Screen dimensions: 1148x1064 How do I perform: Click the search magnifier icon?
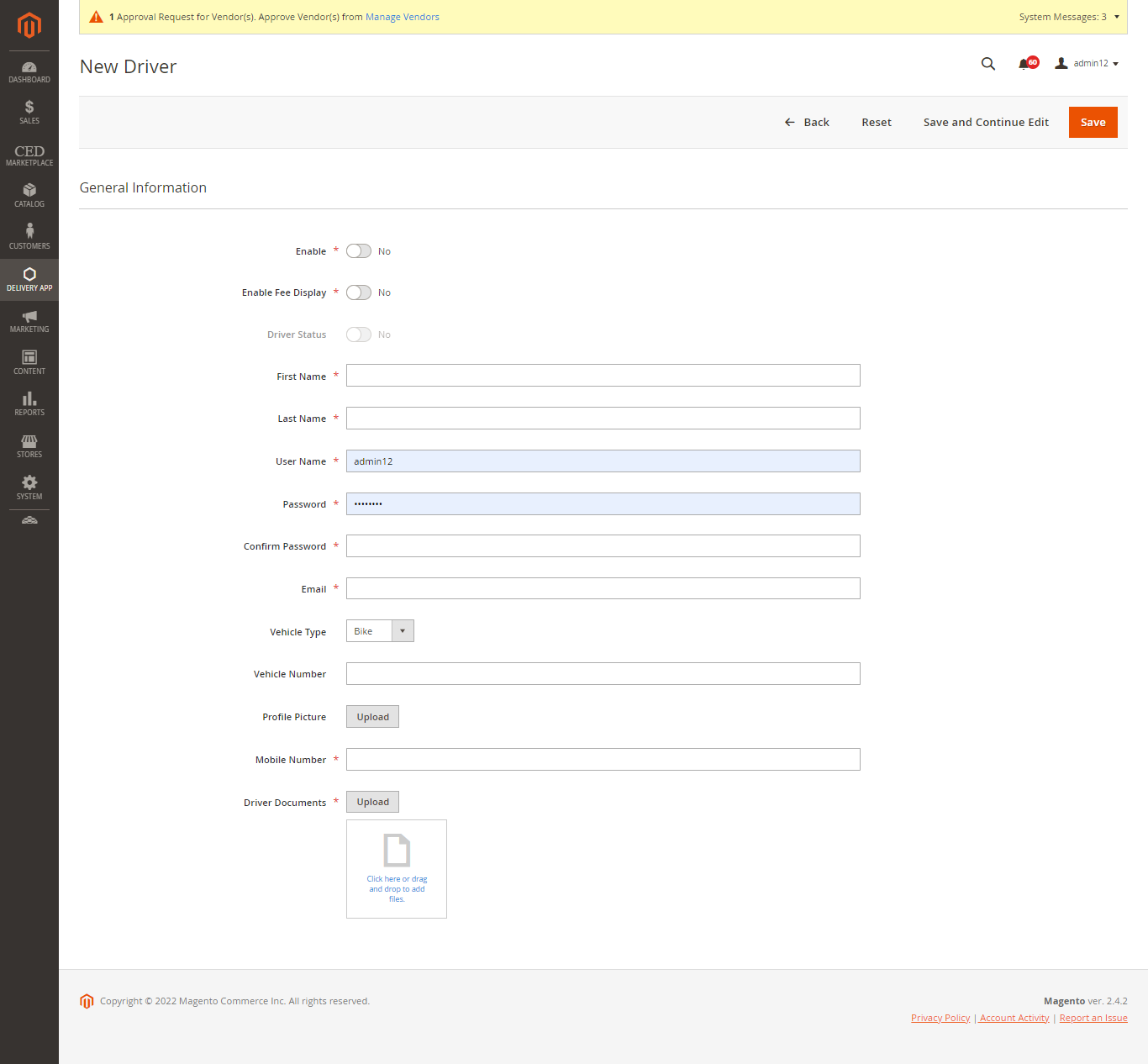(988, 64)
